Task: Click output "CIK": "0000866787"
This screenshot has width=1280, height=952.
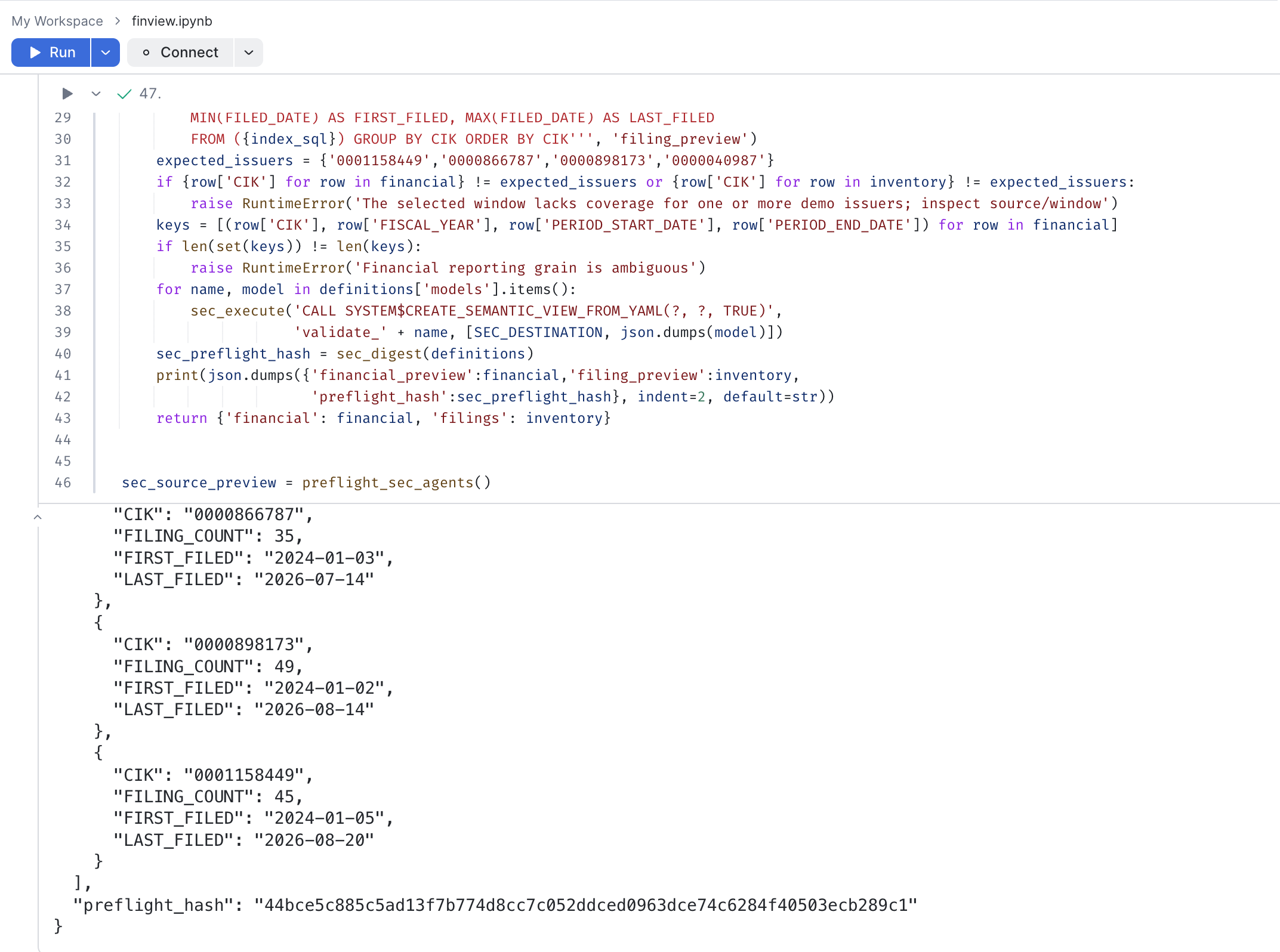Action: [x=213, y=514]
